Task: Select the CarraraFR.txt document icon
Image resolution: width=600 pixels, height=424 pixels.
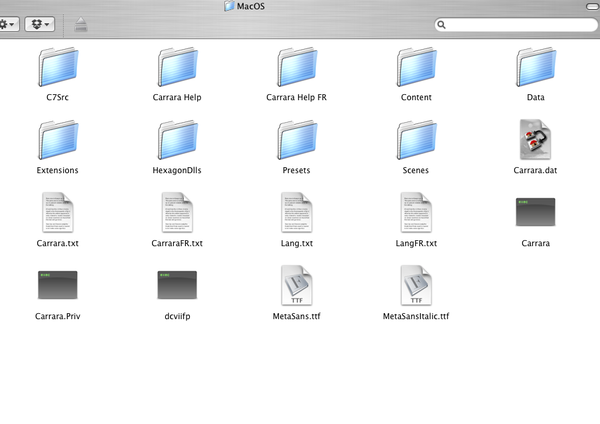Action: click(x=177, y=212)
